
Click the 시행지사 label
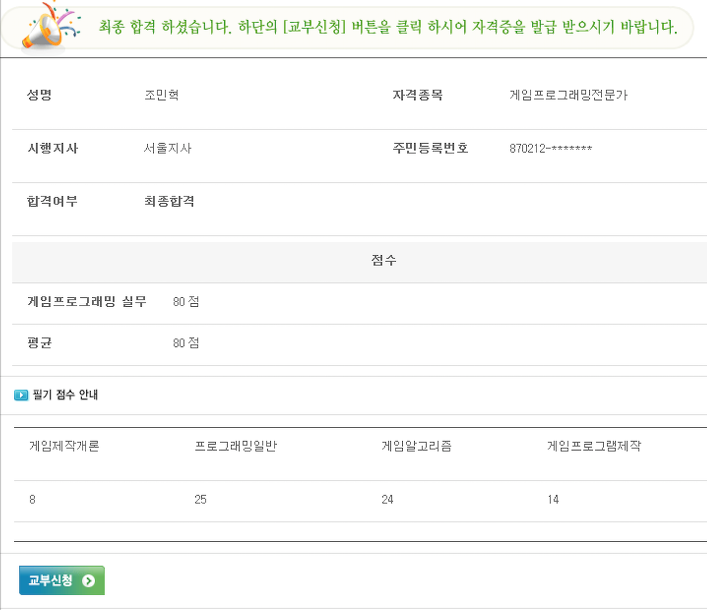coord(53,148)
